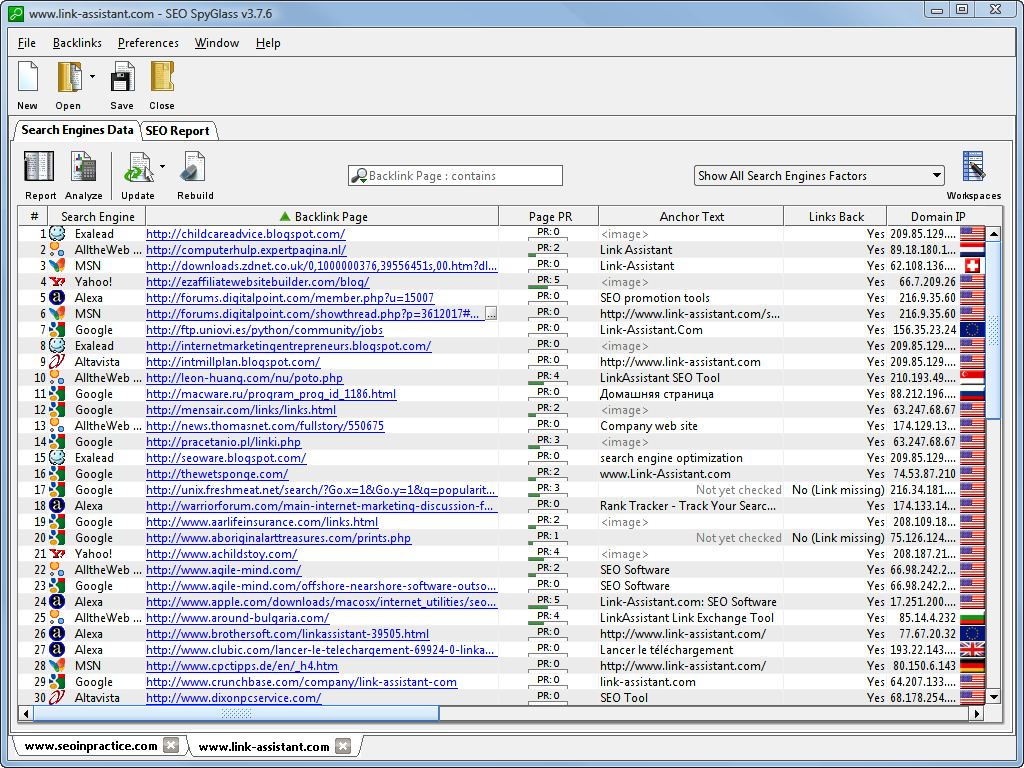Click the ellipsis button on digitalpoint showthread row

(491, 314)
